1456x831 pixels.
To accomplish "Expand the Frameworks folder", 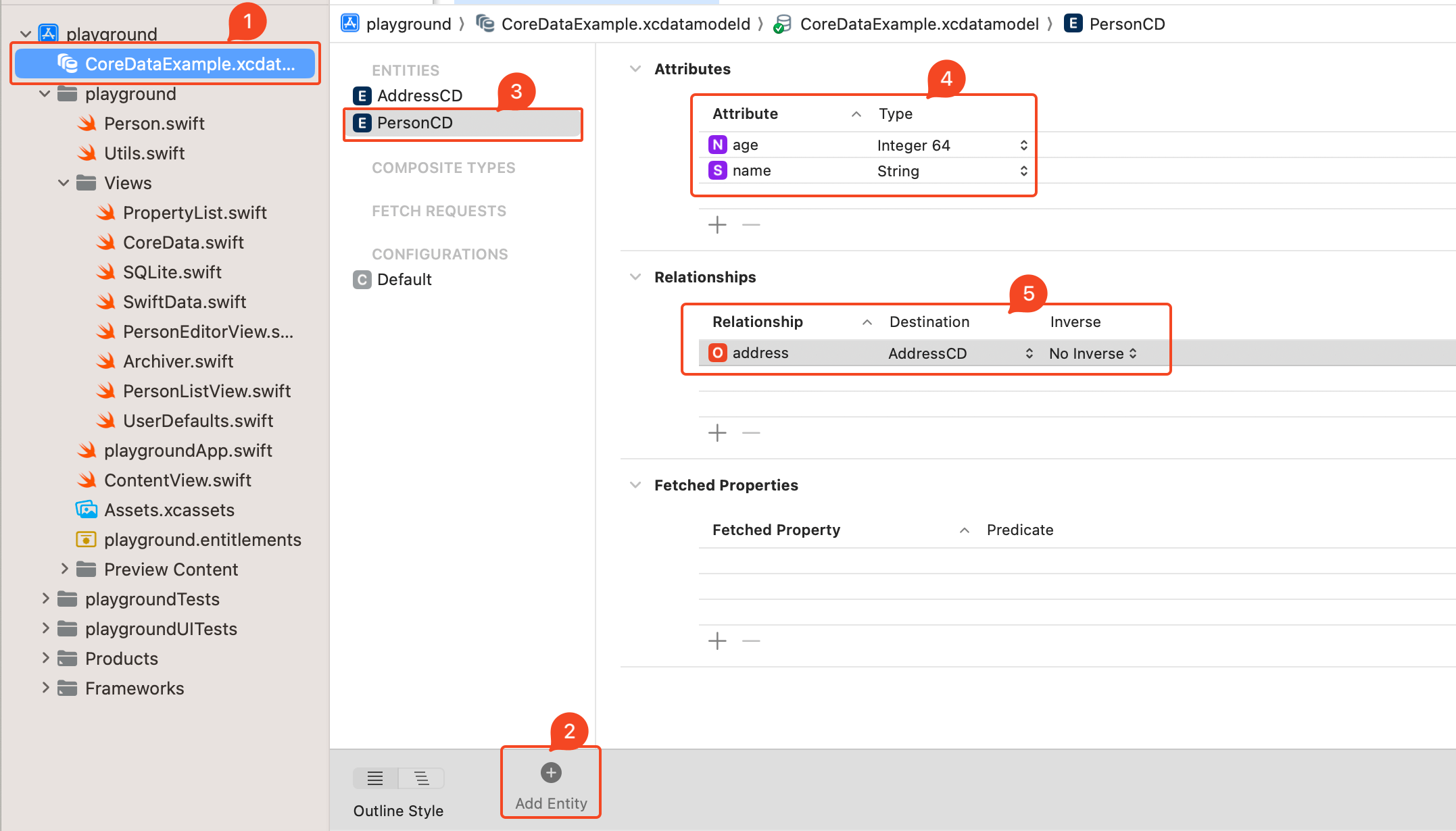I will pos(45,688).
